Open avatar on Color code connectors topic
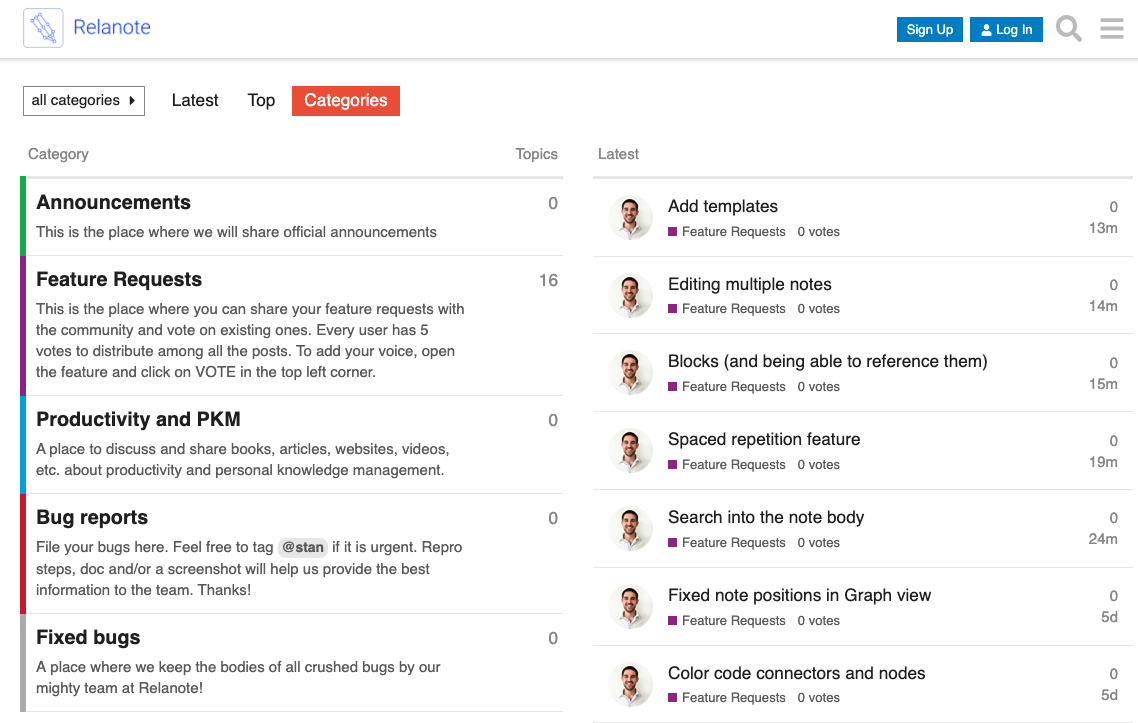 pyautogui.click(x=630, y=684)
